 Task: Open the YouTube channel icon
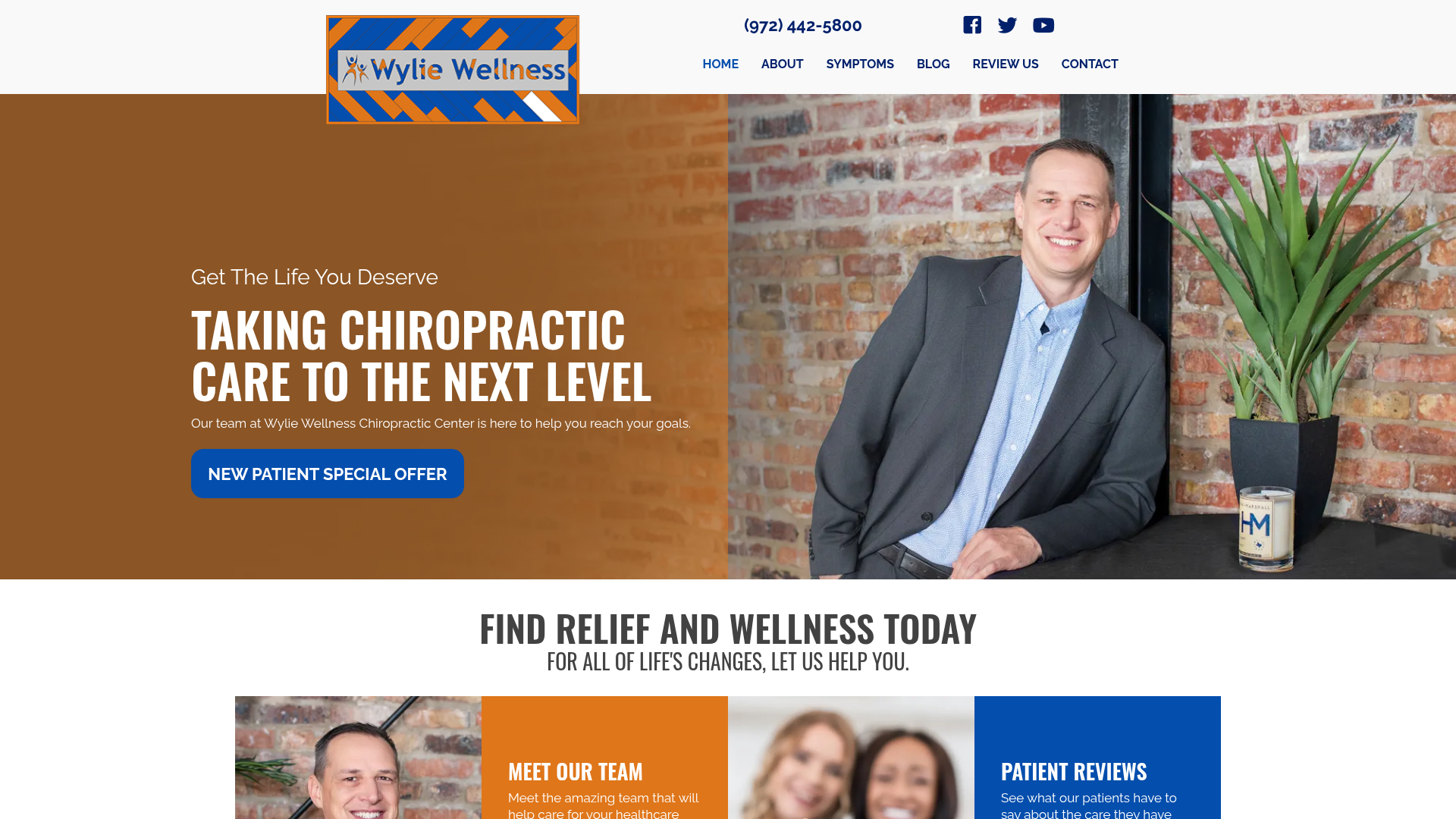point(1043,25)
